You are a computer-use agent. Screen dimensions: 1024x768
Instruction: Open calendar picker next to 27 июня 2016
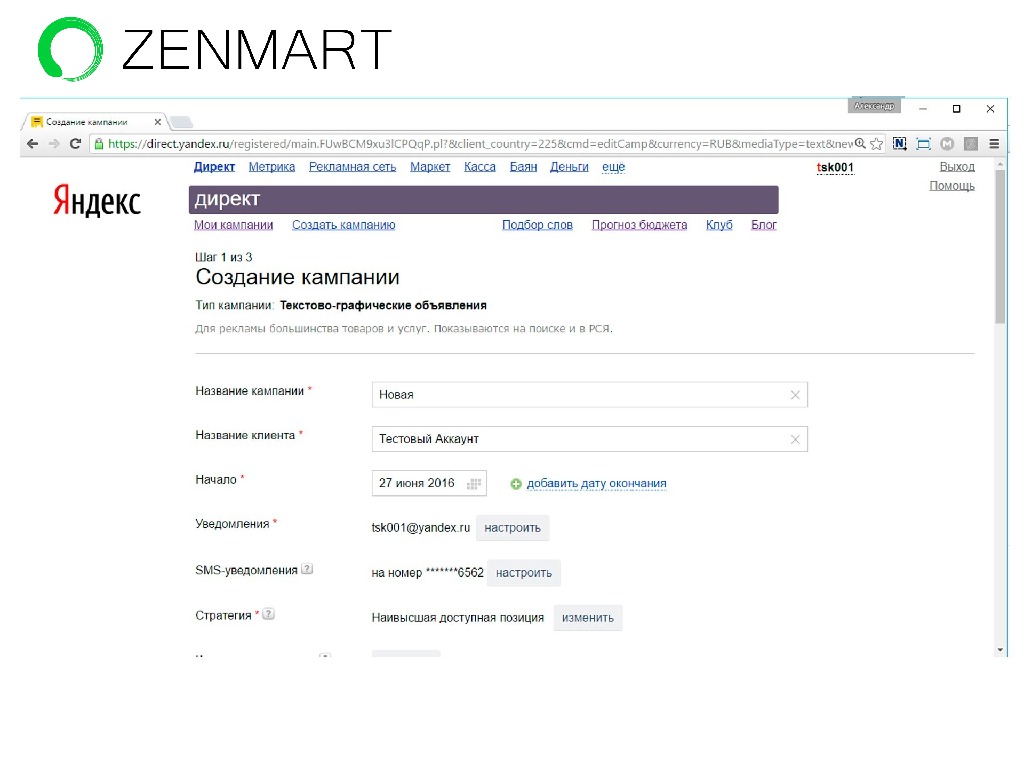point(474,484)
